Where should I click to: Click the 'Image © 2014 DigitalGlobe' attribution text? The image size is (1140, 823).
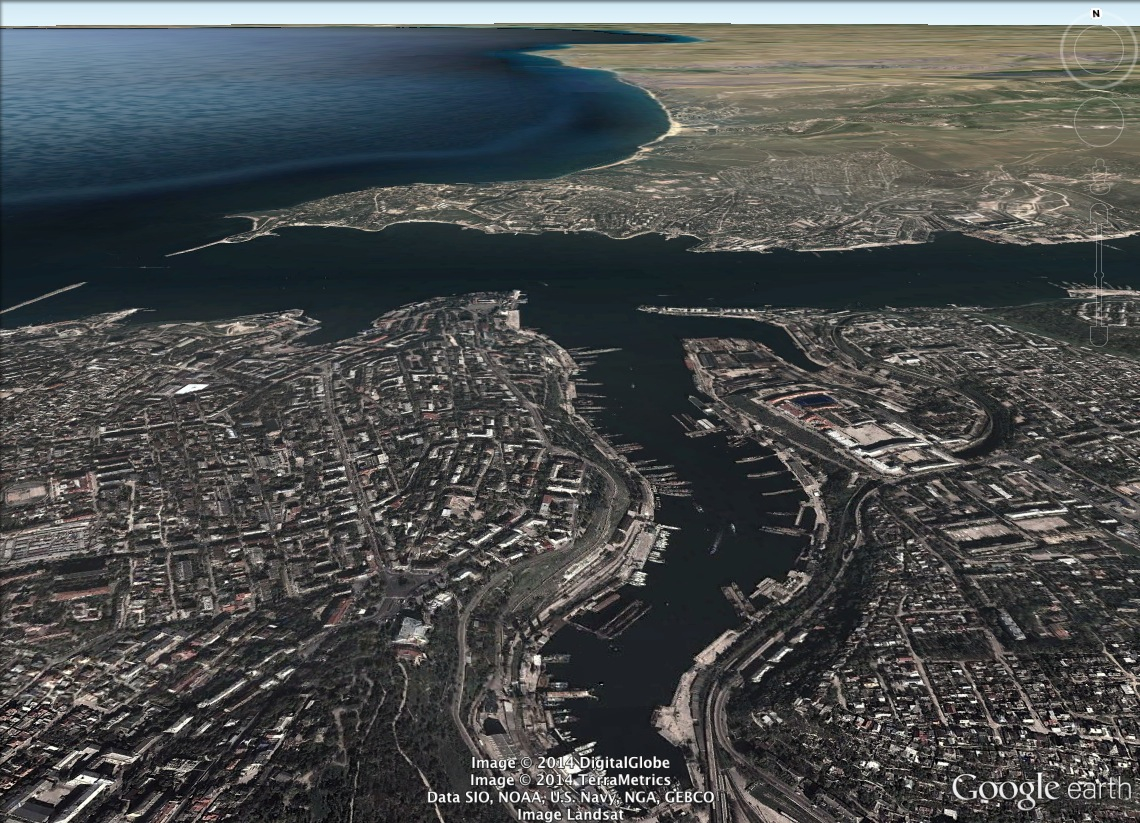click(x=570, y=763)
